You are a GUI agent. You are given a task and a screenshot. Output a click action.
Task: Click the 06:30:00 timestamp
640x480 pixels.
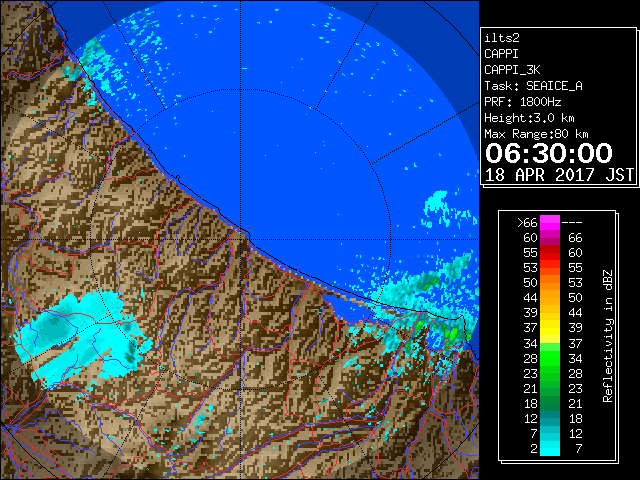(549, 153)
